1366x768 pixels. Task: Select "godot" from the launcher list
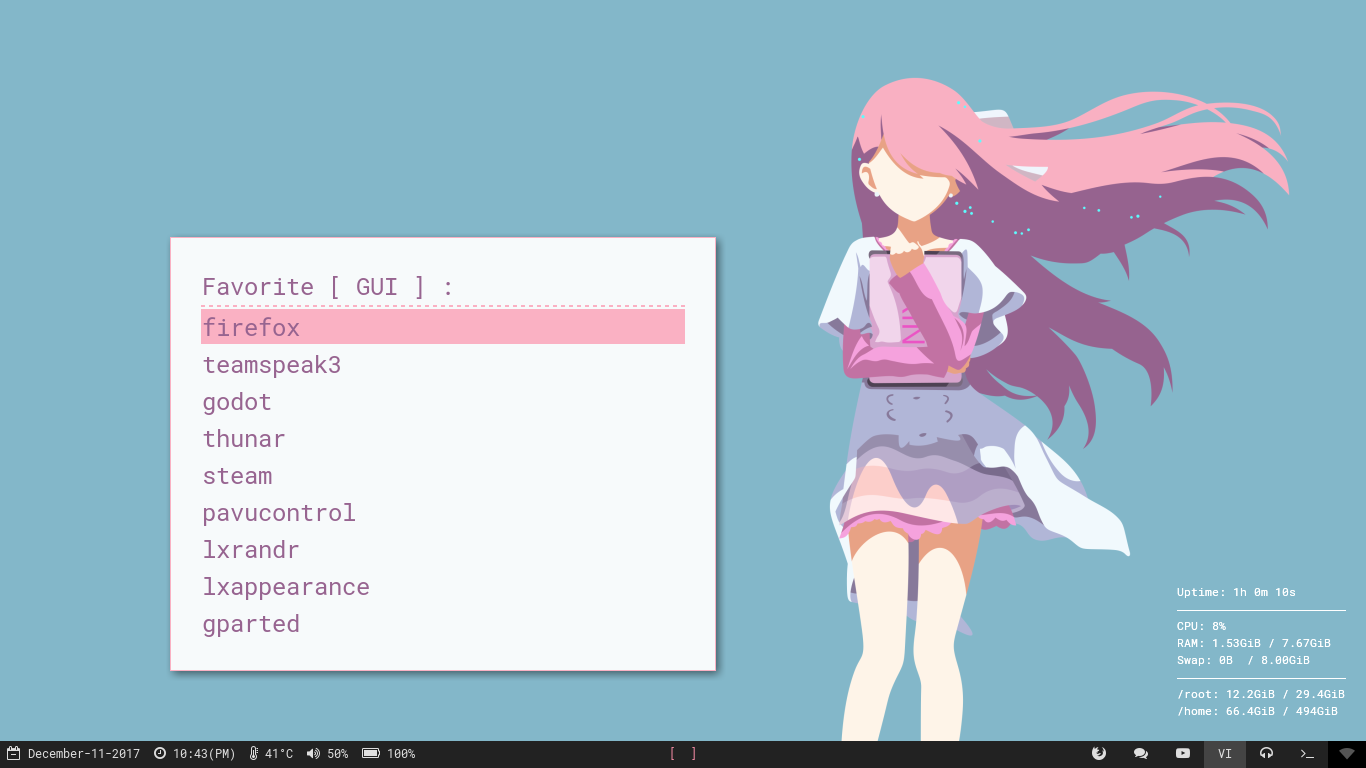click(237, 401)
